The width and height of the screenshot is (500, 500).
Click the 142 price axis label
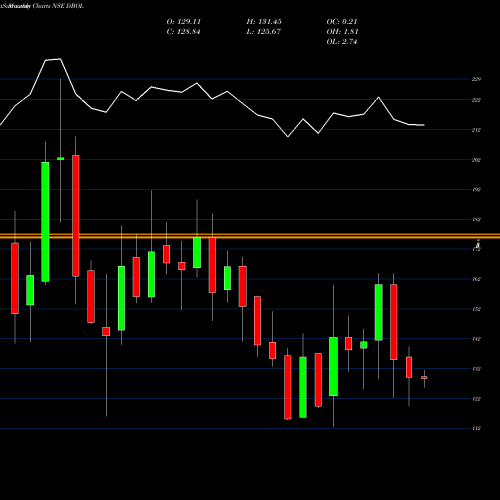coord(476,339)
